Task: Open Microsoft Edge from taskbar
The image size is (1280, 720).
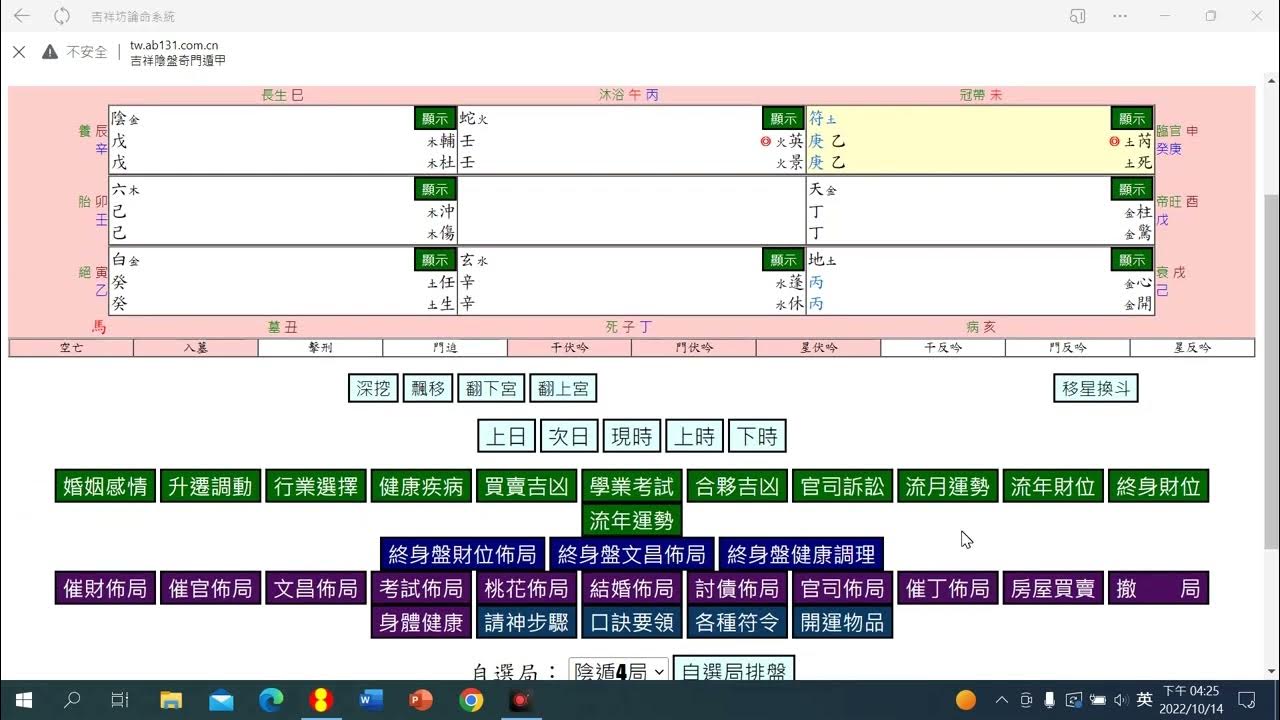Action: (271, 700)
